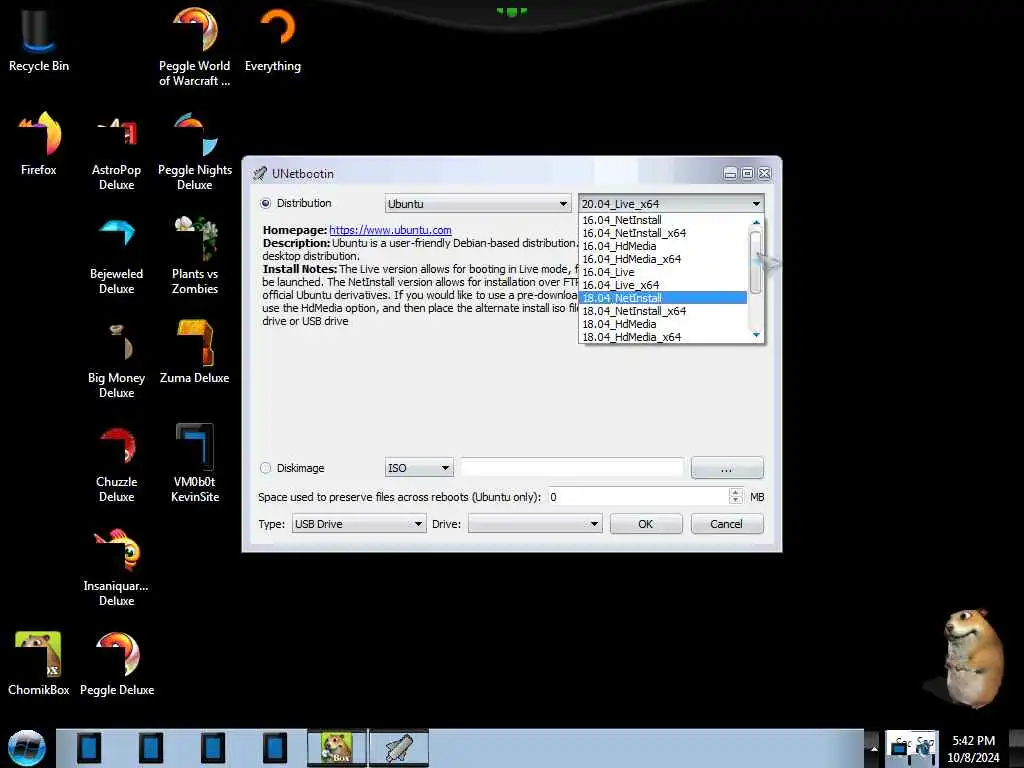Collapse the 20.04_Live_x64 version dropdown
Image resolution: width=1024 pixels, height=768 pixels.
671,204
